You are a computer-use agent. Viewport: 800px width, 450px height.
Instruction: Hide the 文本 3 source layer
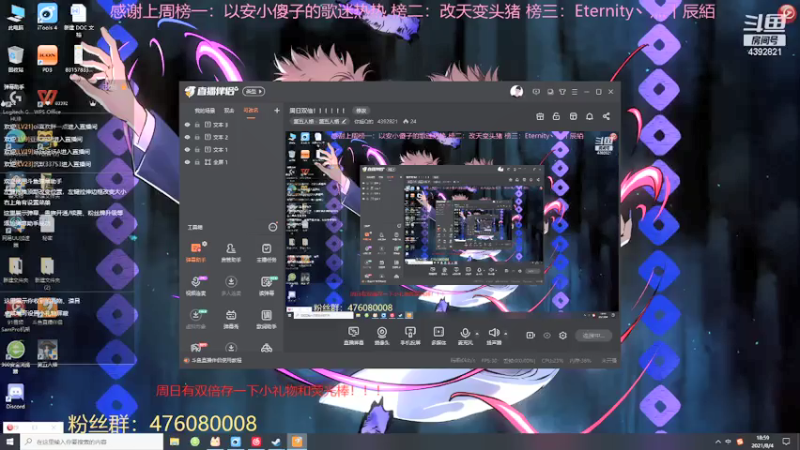pyautogui.click(x=187, y=124)
